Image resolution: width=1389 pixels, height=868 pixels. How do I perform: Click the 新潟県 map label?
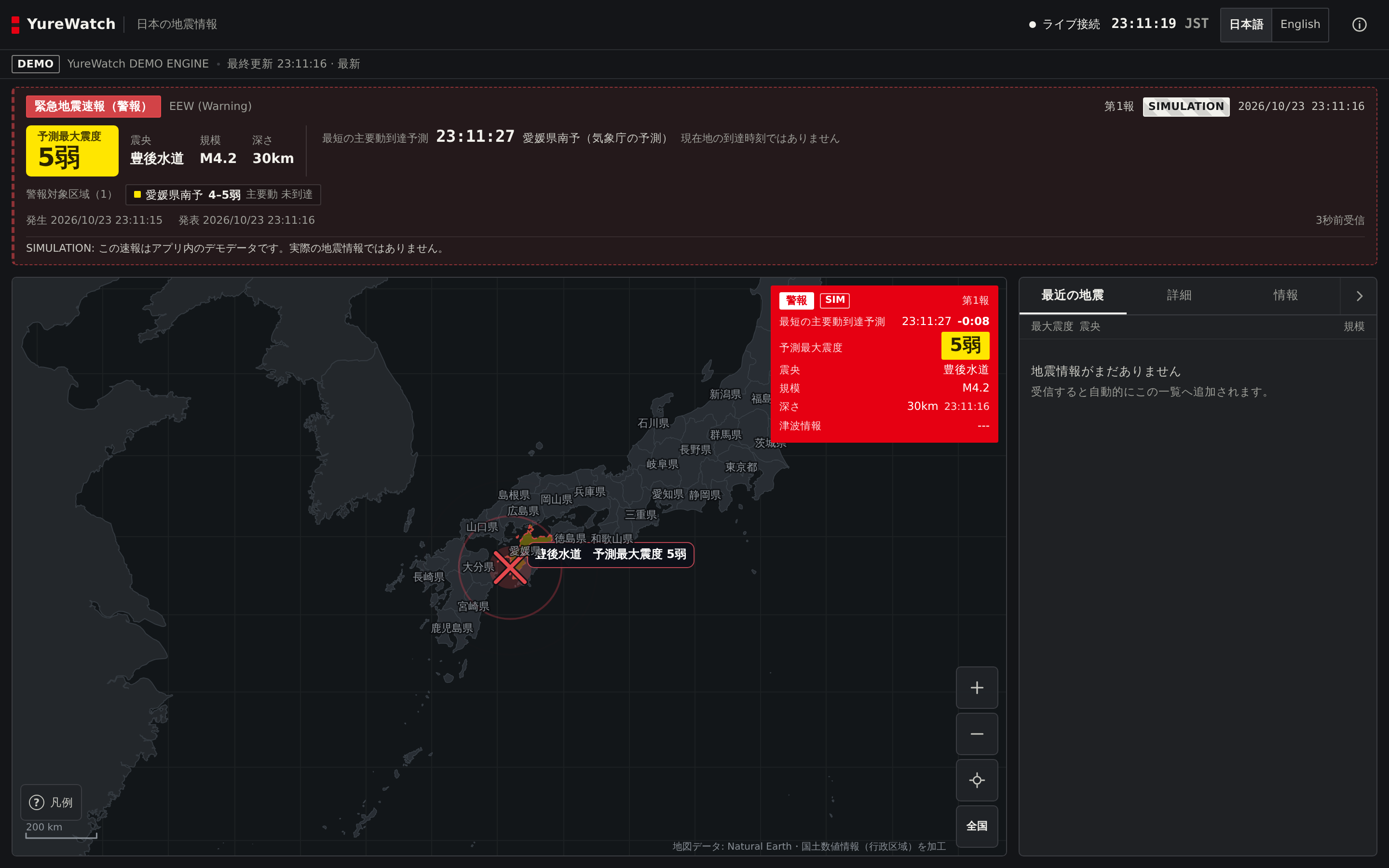pos(725,394)
